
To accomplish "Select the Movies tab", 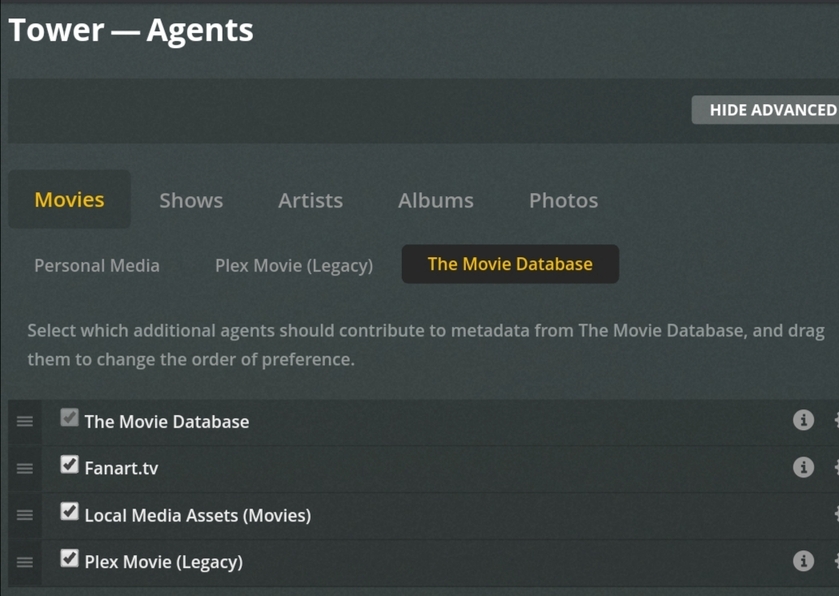I will click(69, 200).
